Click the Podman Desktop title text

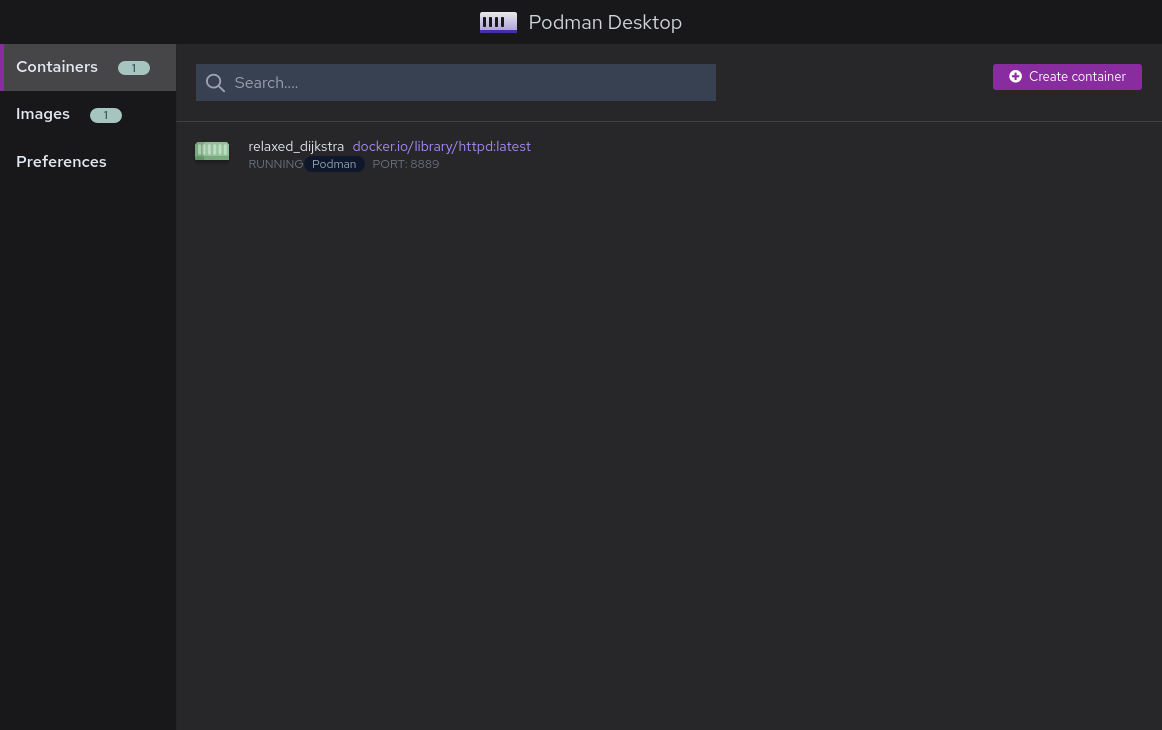click(605, 22)
